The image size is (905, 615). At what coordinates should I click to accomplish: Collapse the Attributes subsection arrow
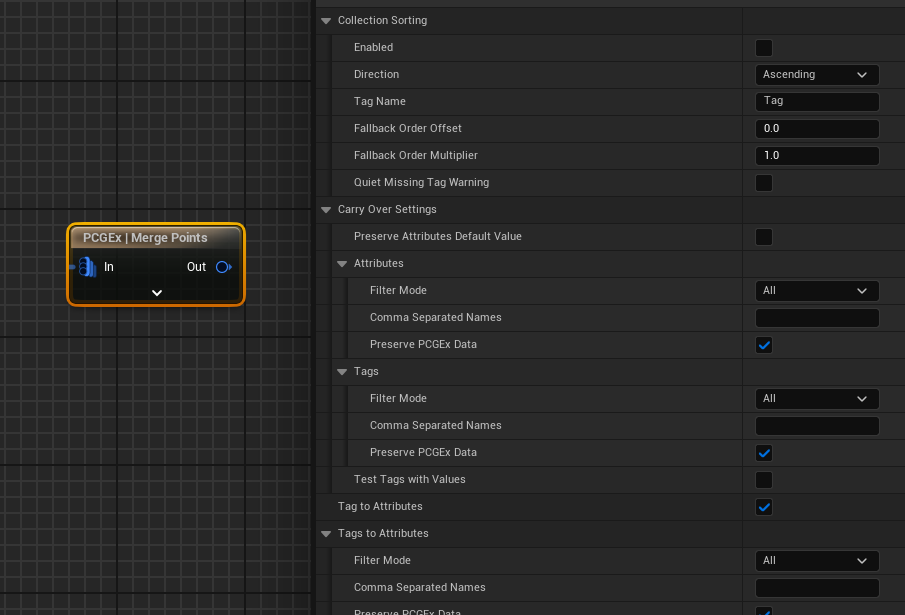click(343, 264)
